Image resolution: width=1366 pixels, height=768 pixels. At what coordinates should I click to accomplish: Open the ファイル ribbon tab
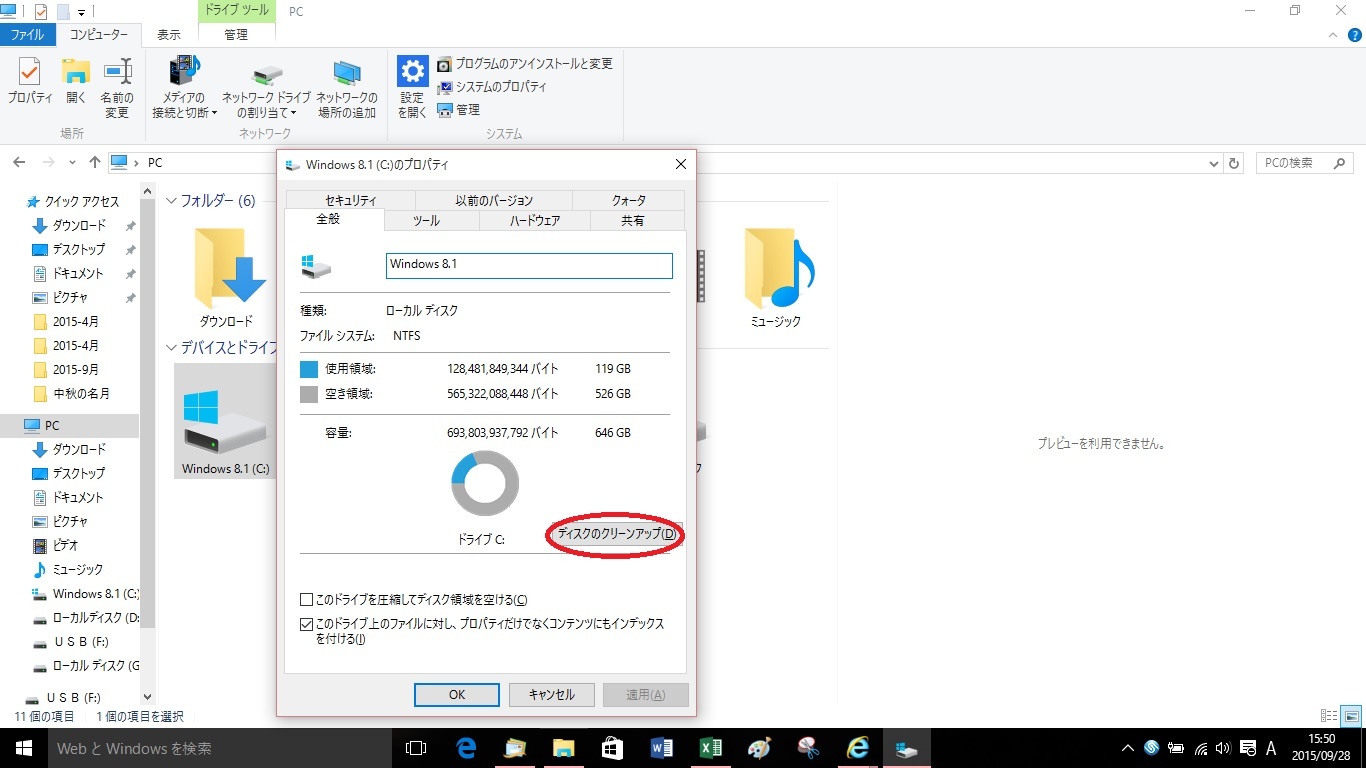27,35
